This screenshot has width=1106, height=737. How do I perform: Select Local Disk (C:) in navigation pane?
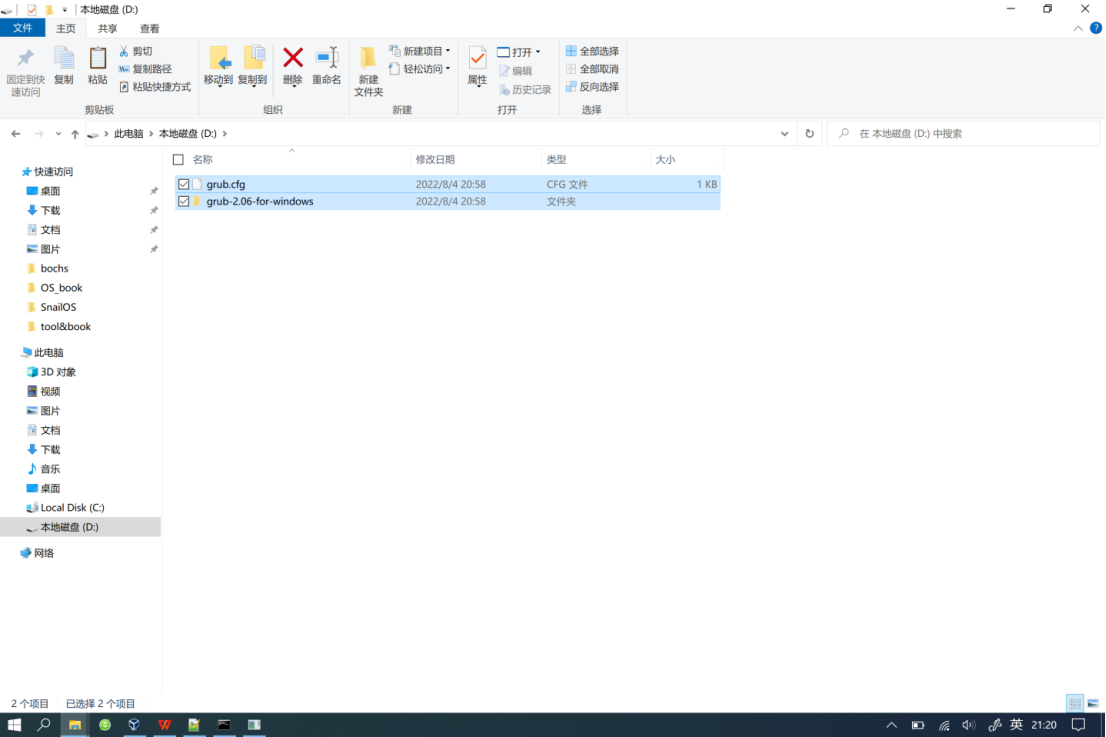tap(72, 508)
